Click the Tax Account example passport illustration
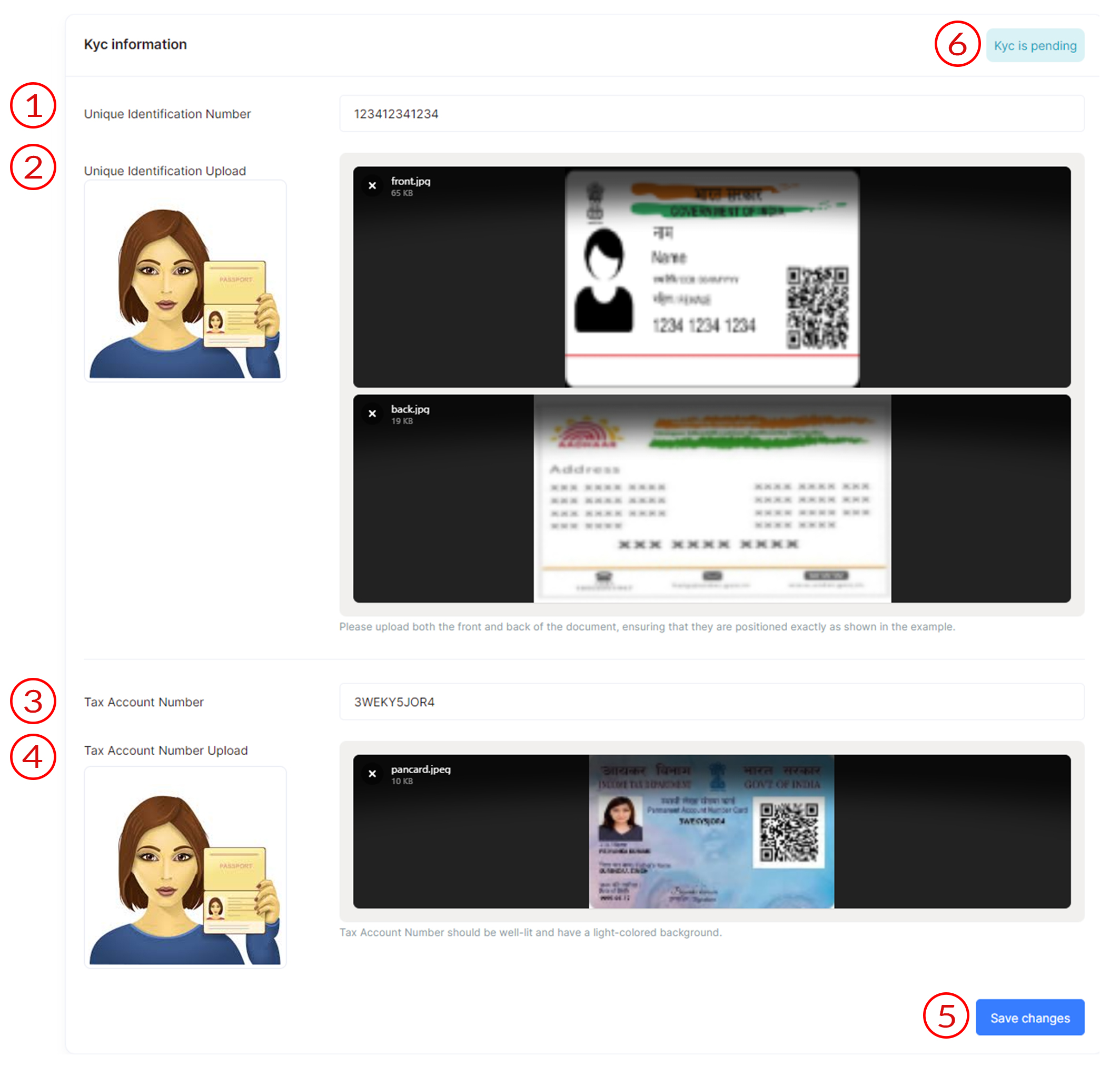 (185, 867)
